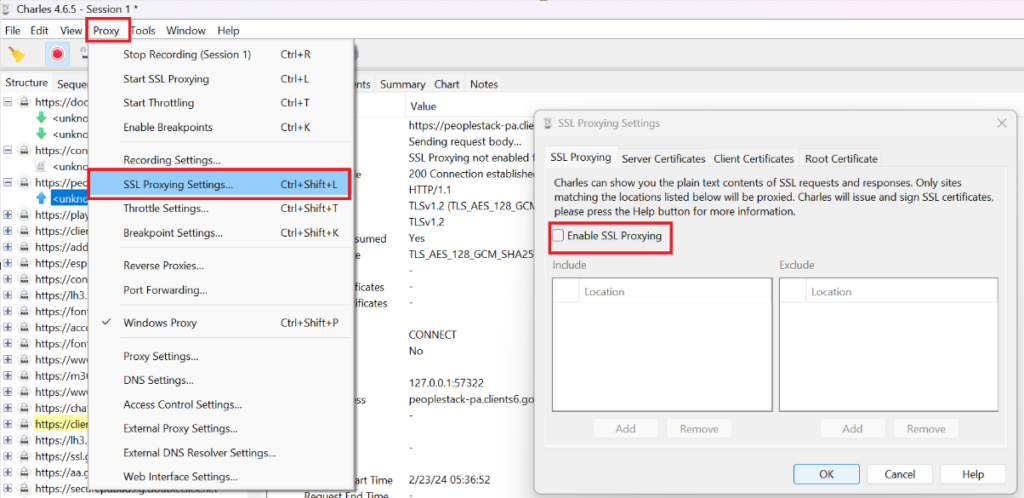Screen dimensions: 1024x498
Task: Expand the https://add host node
Action: click(7, 247)
